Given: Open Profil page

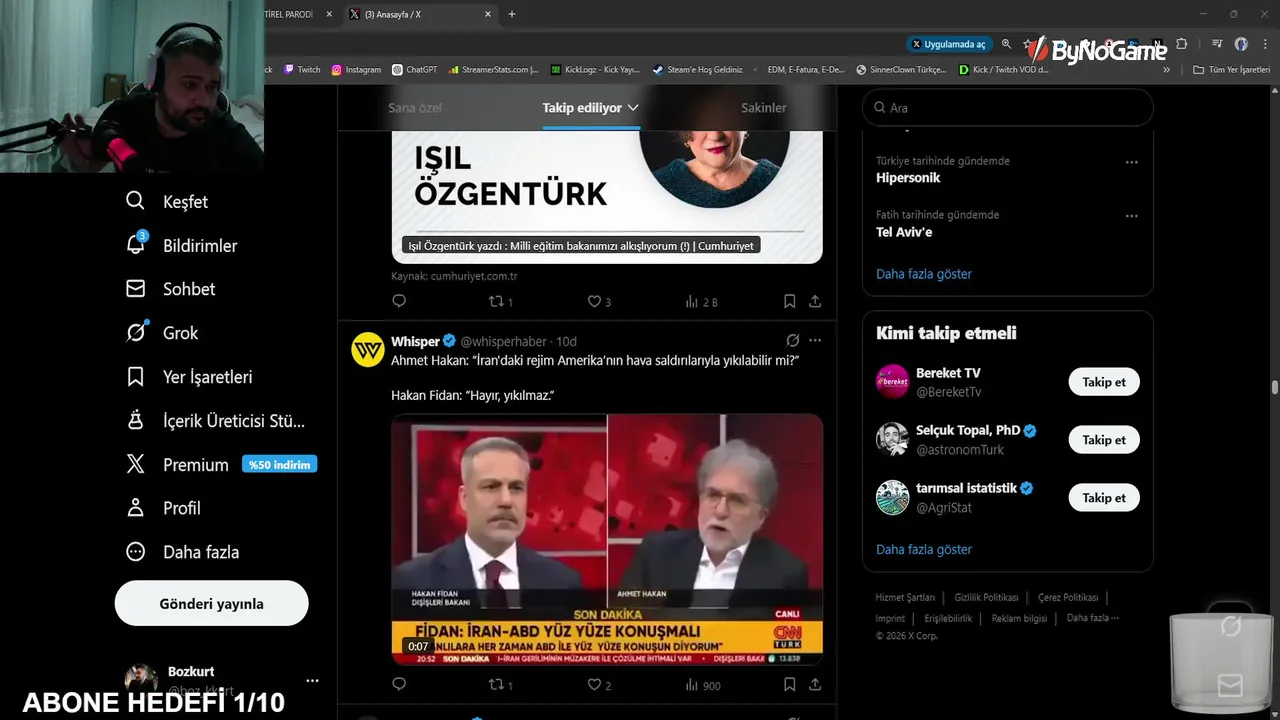Looking at the screenshot, I should click(x=162, y=508).
